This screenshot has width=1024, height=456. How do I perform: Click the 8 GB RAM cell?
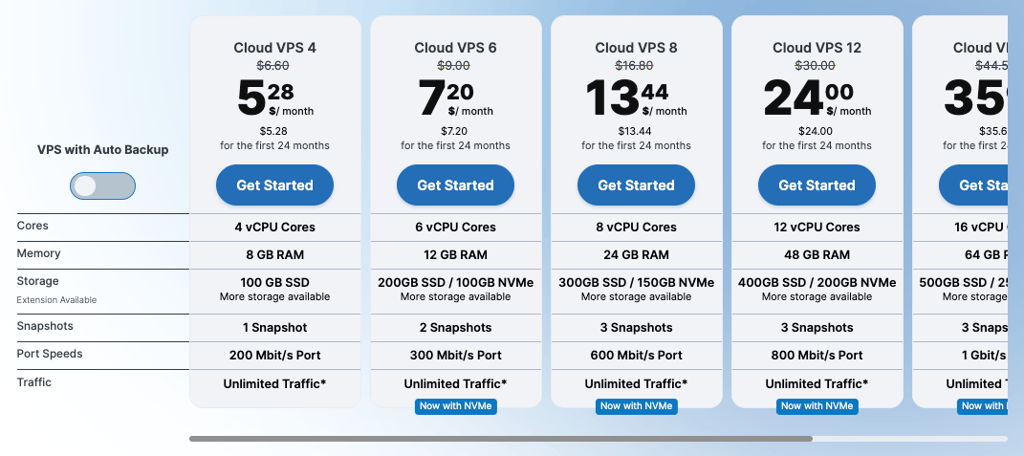275,255
